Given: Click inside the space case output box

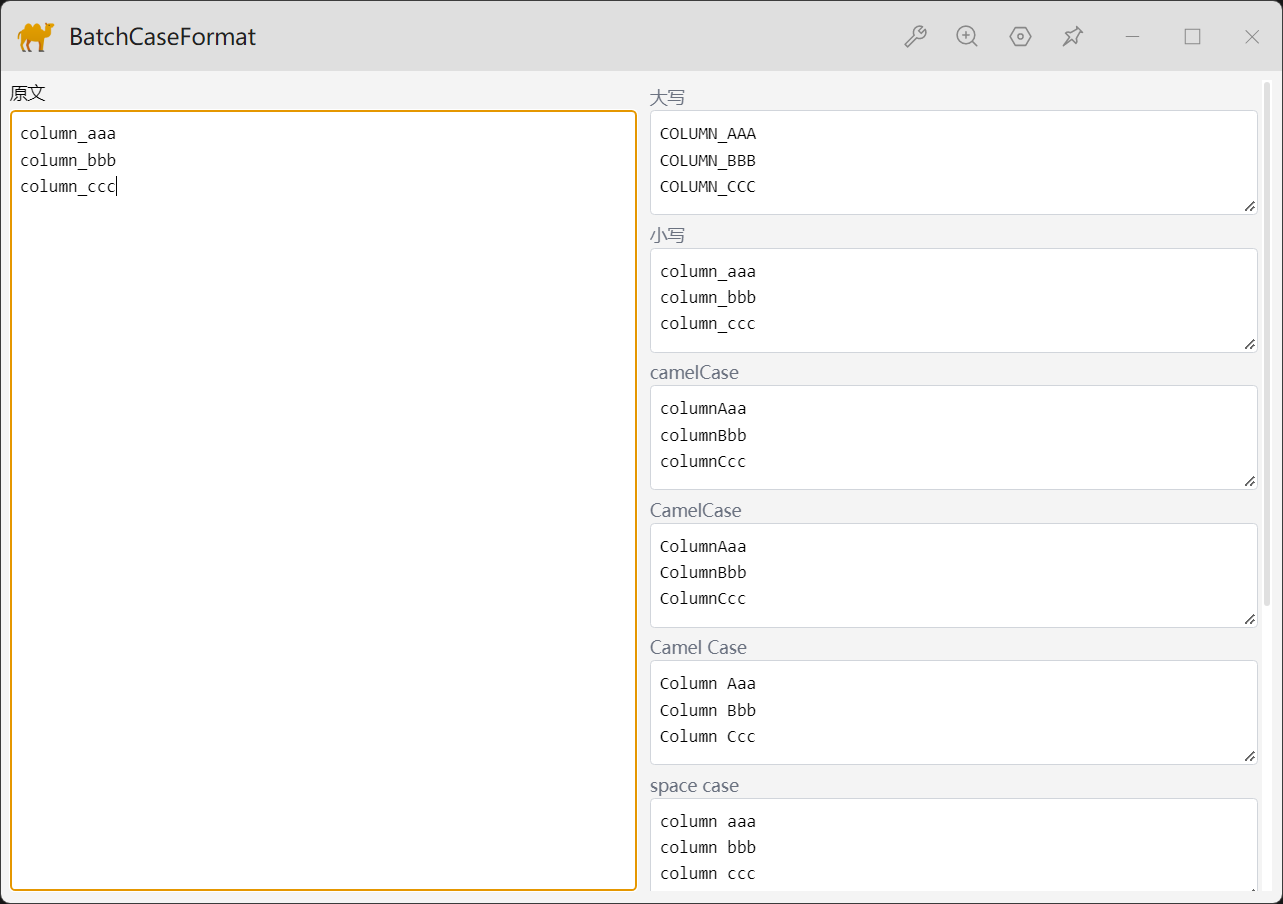Looking at the screenshot, I should 954,845.
